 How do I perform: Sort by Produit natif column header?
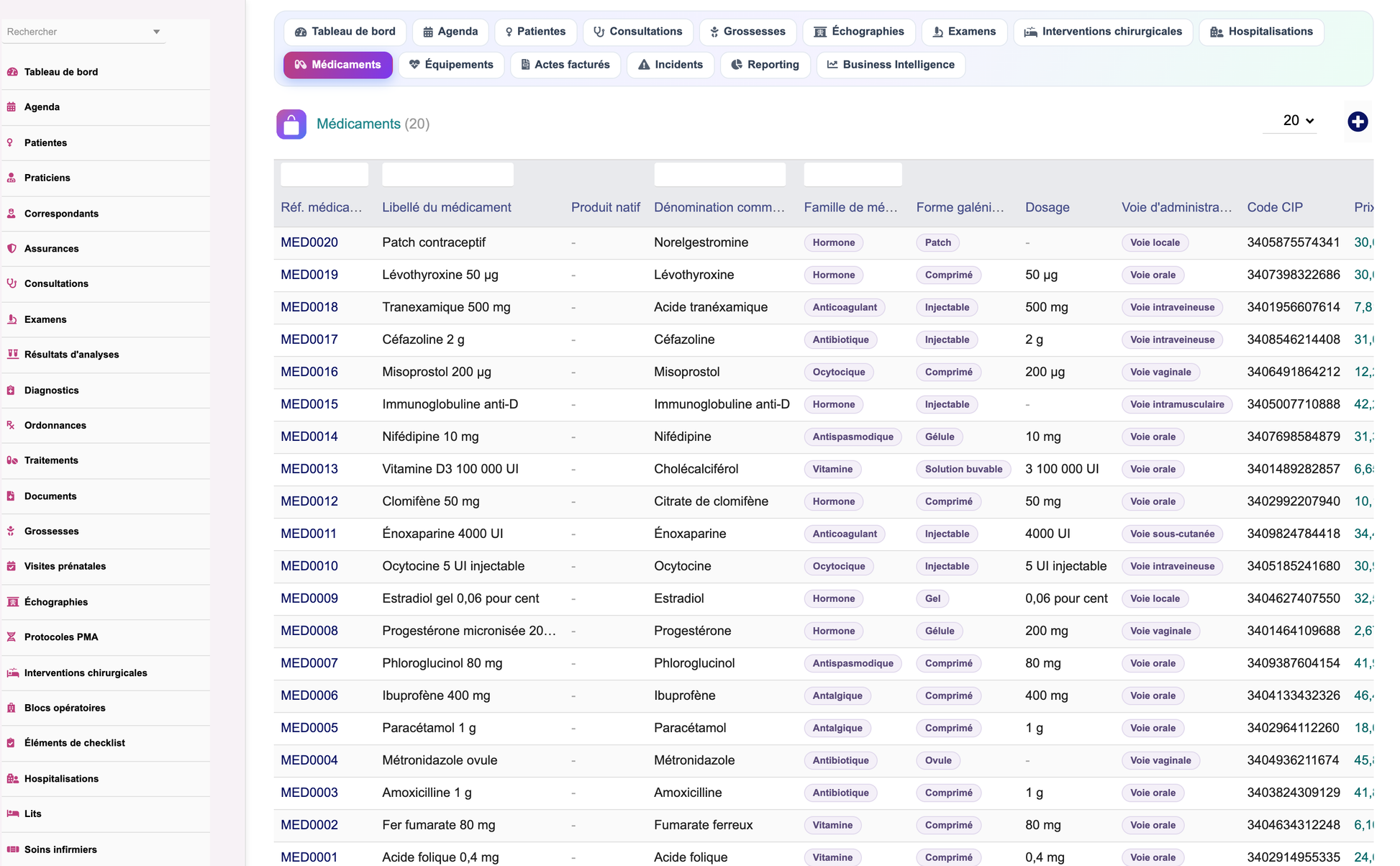pyautogui.click(x=606, y=207)
